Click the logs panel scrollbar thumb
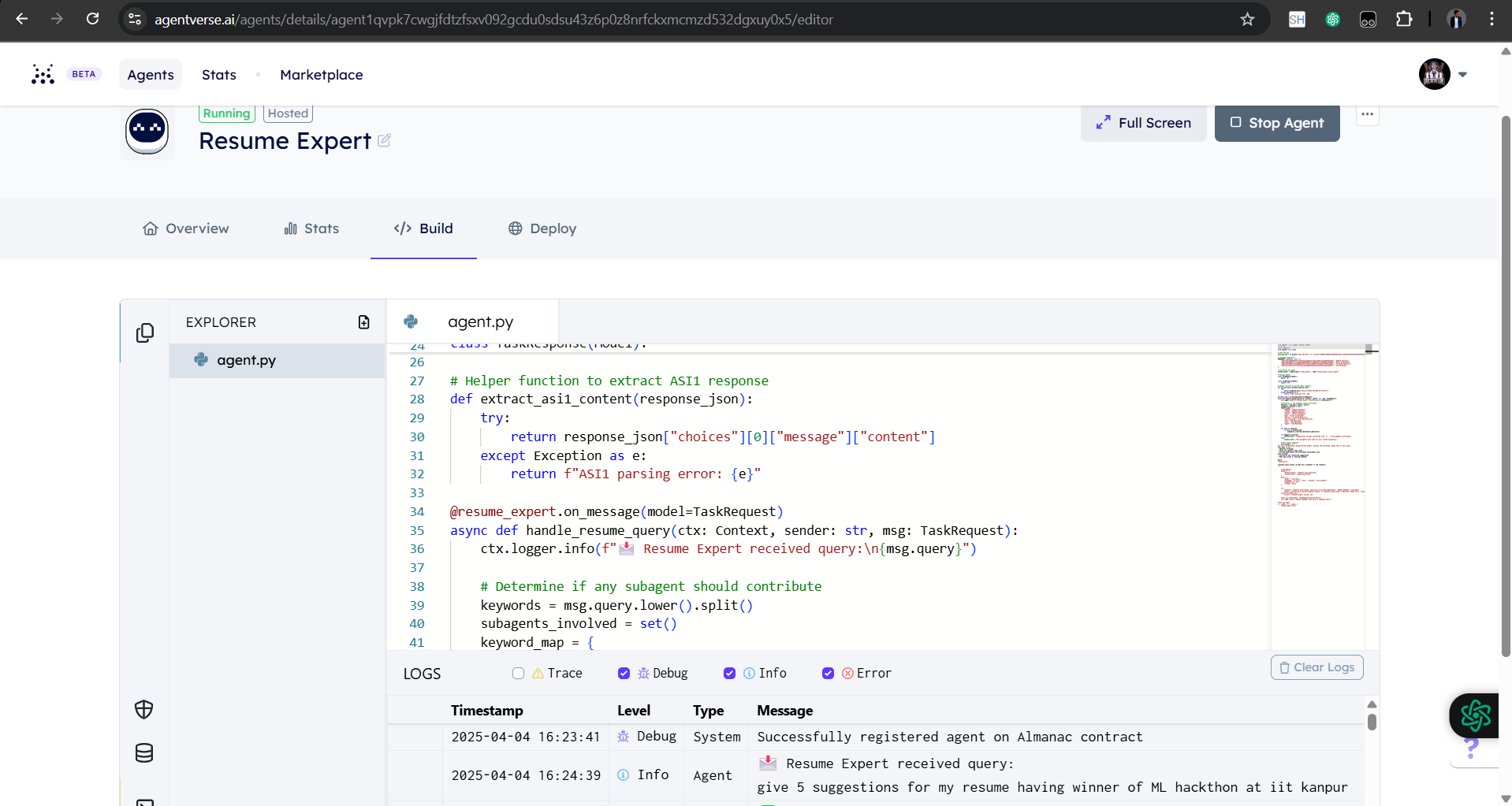Viewport: 1512px width, 806px height. pos(1372,722)
